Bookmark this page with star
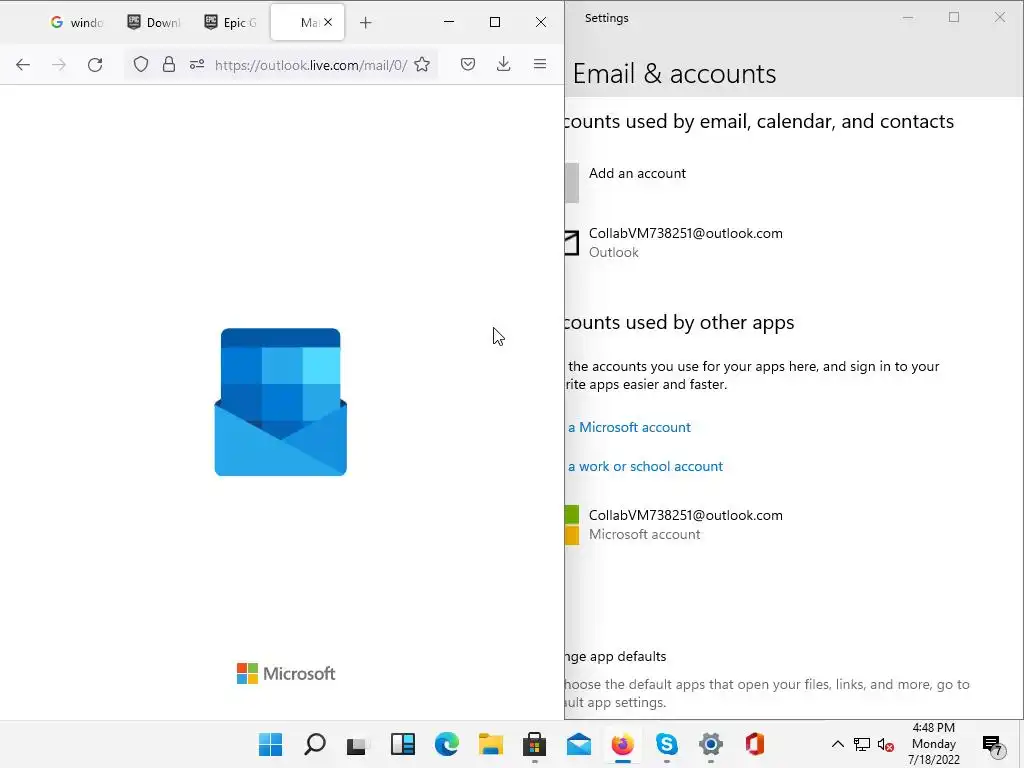The width and height of the screenshot is (1024, 768). pos(422,64)
